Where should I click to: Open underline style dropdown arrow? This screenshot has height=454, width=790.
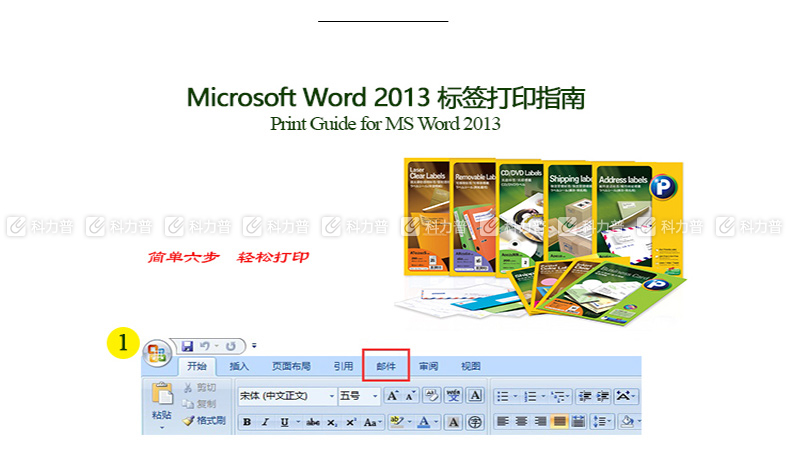tap(298, 422)
